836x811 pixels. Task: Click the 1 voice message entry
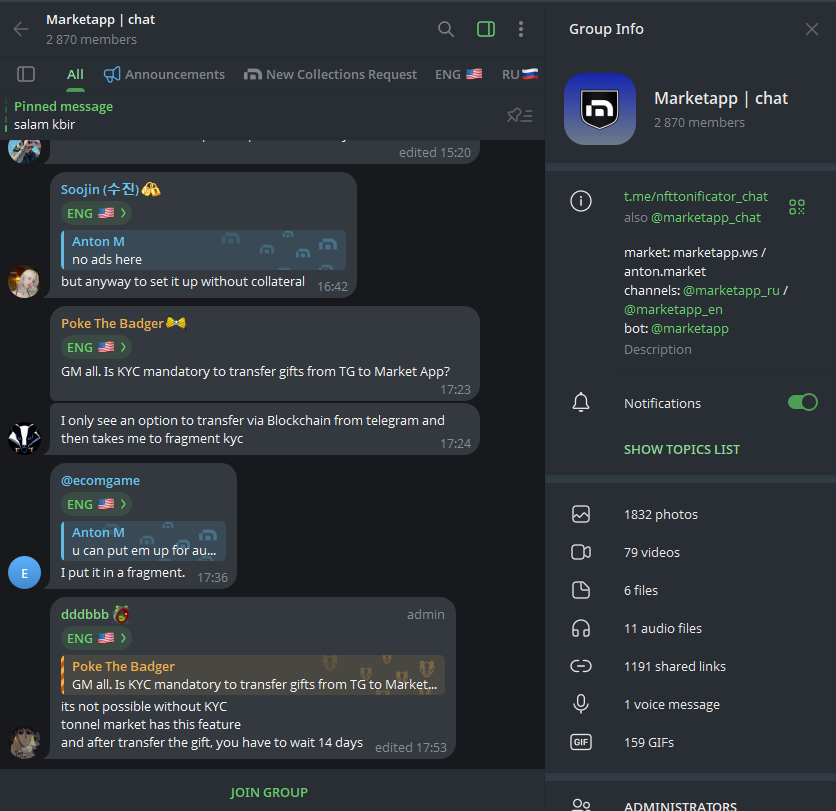(x=690, y=704)
